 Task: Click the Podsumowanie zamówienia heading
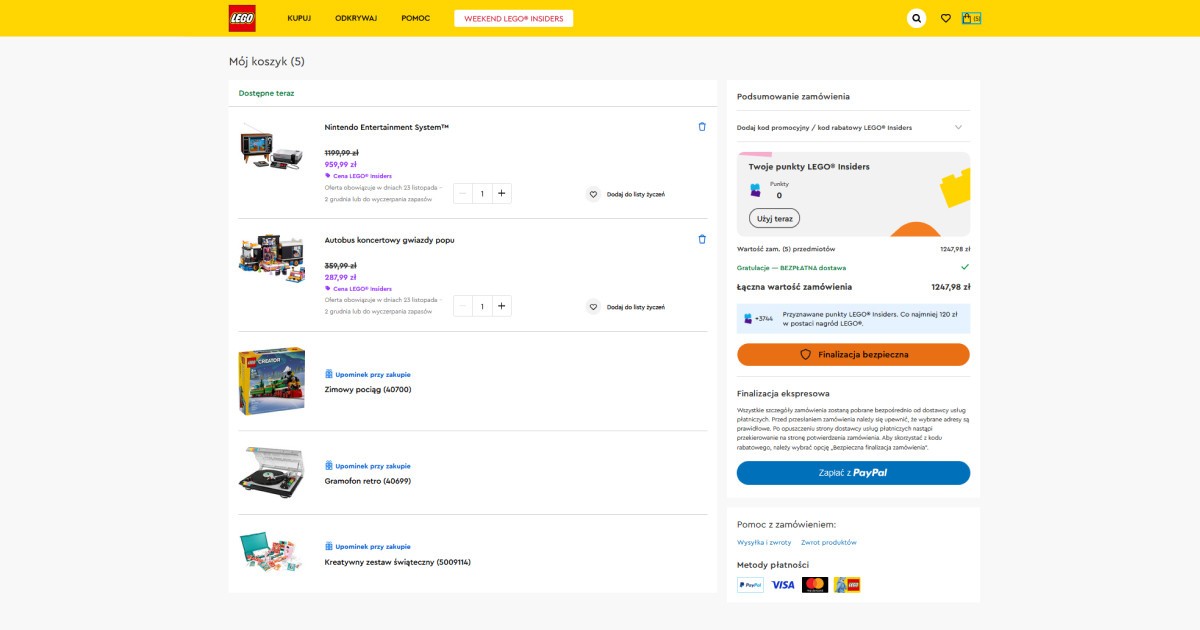[793, 96]
